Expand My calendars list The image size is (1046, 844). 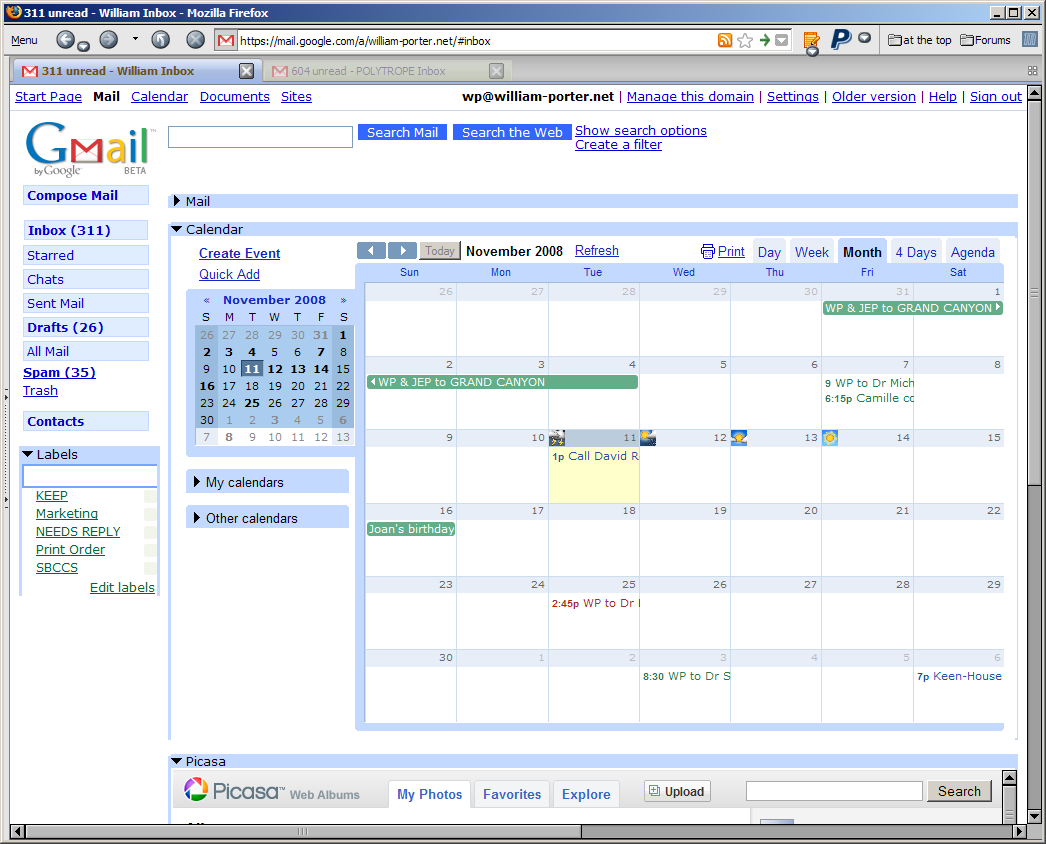click(197, 482)
